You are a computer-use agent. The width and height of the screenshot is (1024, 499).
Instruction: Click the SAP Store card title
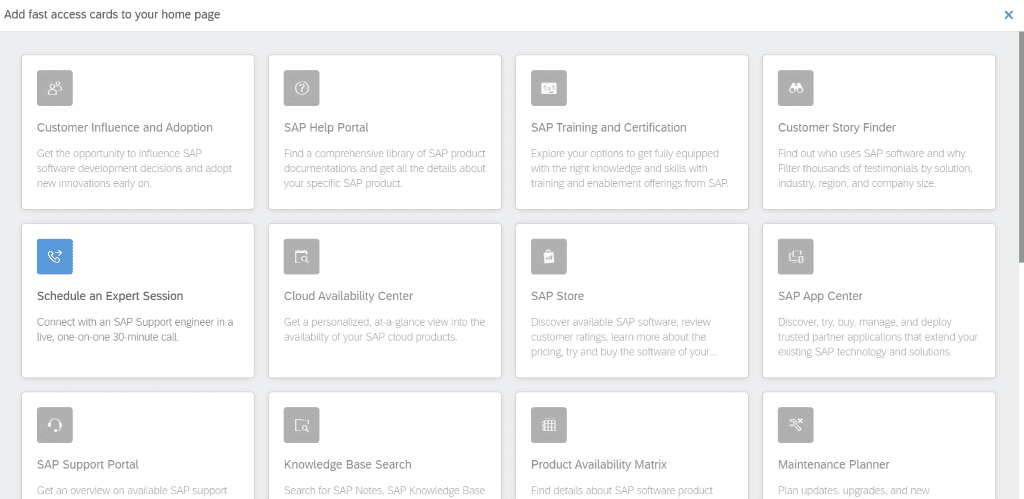557,296
